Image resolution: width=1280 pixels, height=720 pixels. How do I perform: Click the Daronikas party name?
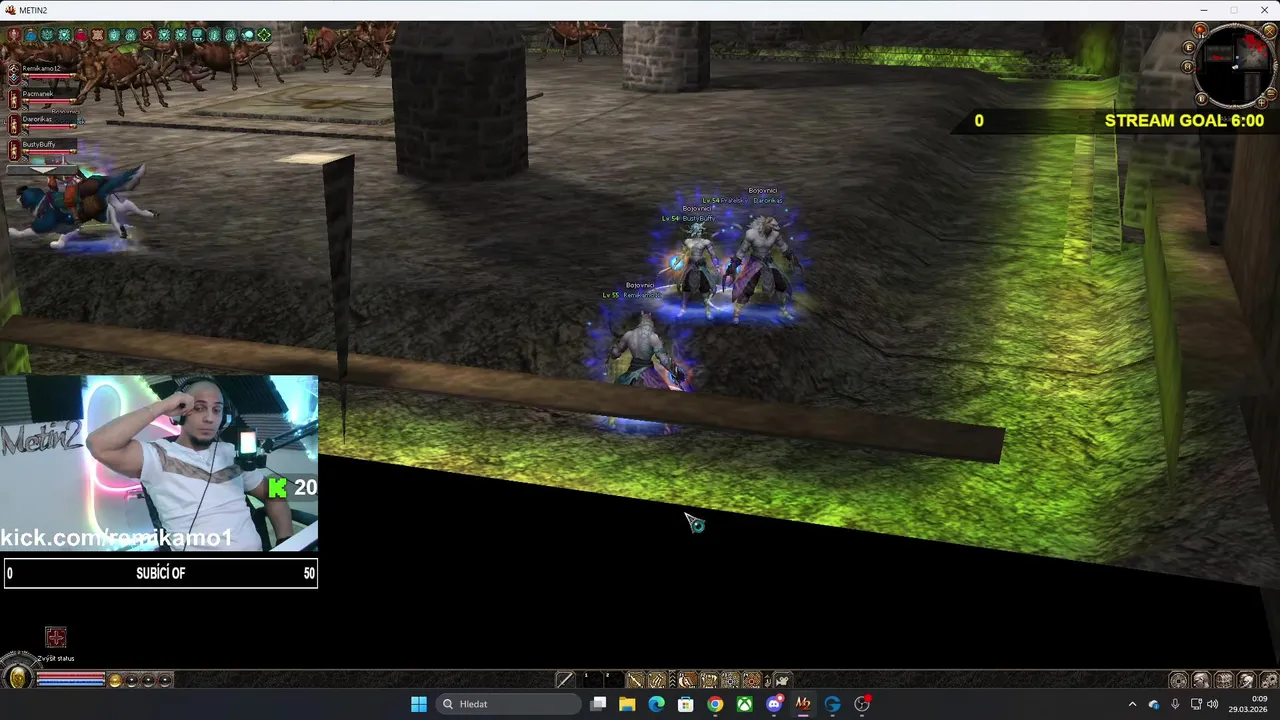pyautogui.click(x=37, y=119)
